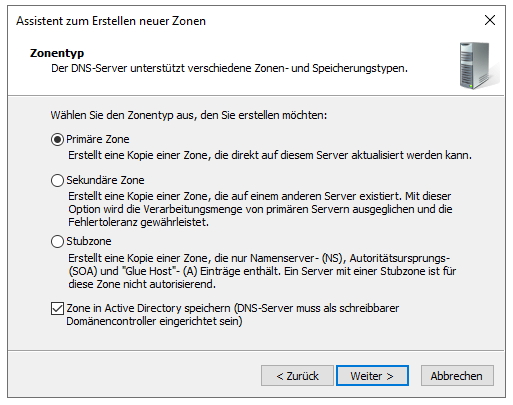Click the Primäre Zone label text
Viewport: 513px width, 405px height.
pos(98,139)
